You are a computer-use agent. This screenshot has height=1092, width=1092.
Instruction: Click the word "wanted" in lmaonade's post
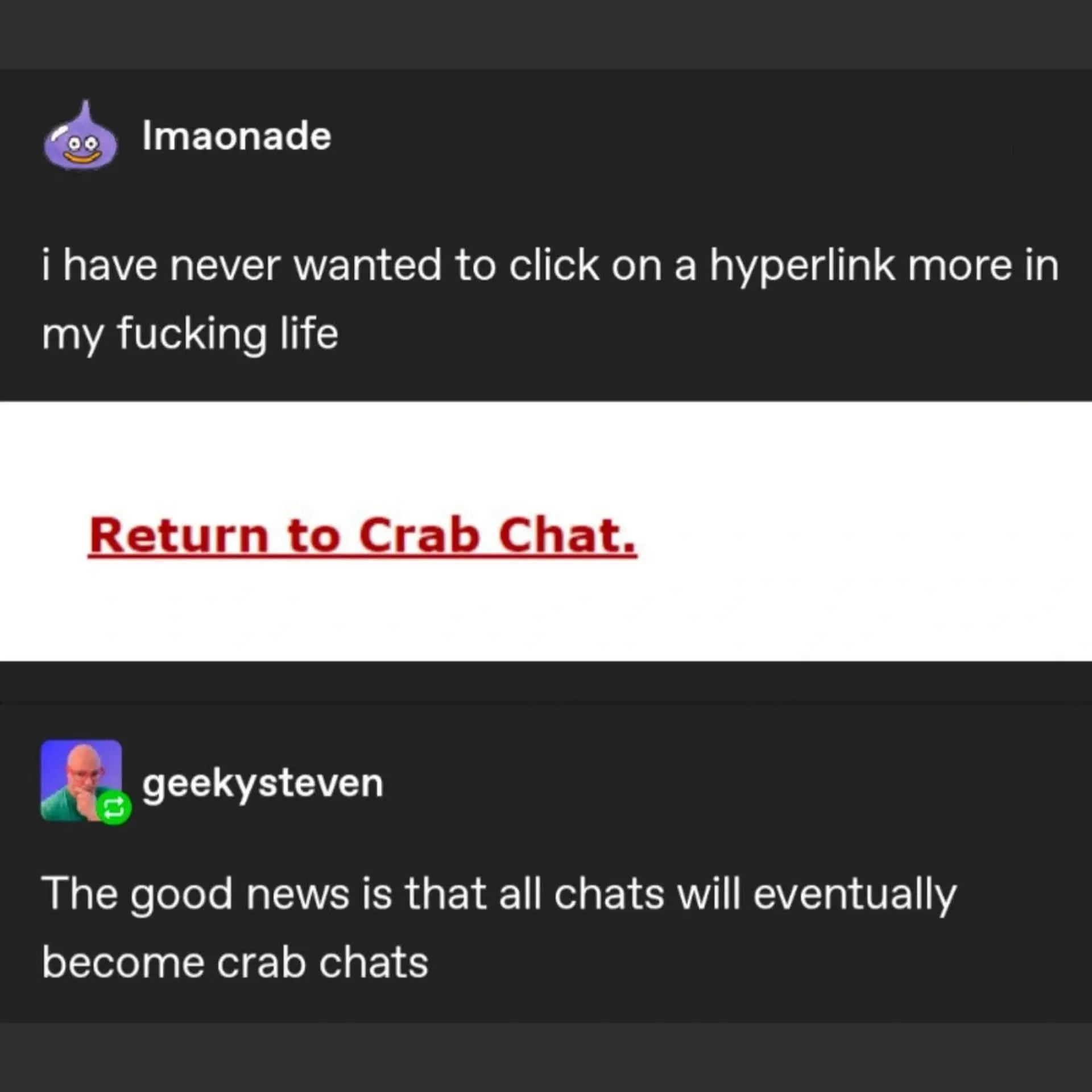click(367, 266)
